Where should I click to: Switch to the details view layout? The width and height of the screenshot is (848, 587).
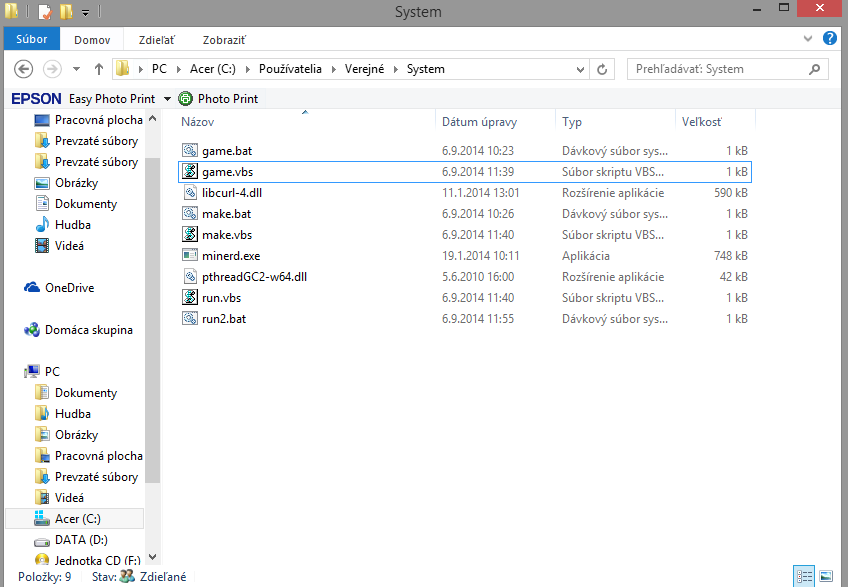(x=805, y=577)
